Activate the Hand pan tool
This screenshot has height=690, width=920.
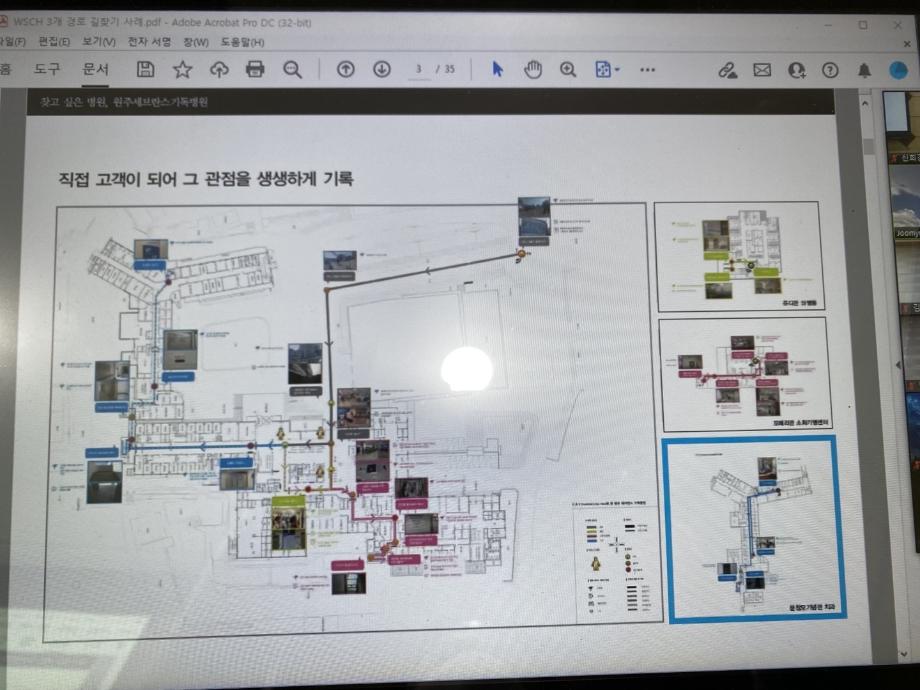click(533, 69)
